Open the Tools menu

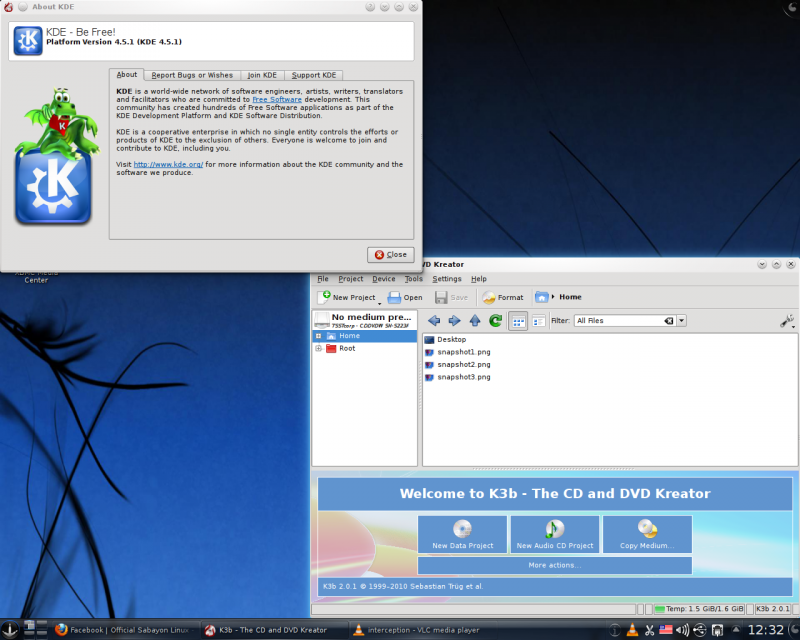(413, 279)
